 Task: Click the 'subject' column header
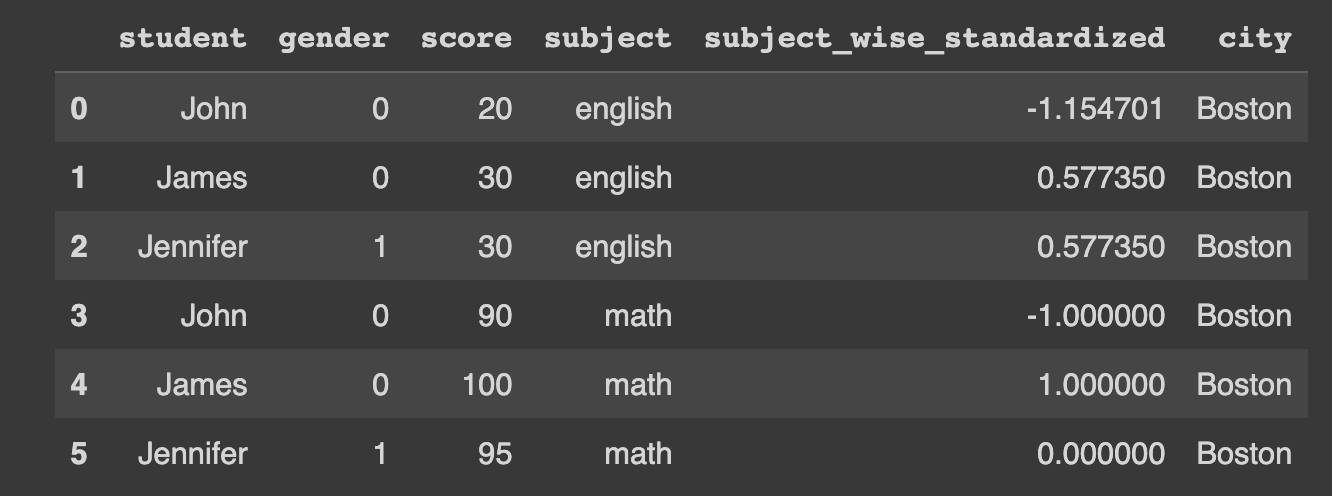pos(607,38)
